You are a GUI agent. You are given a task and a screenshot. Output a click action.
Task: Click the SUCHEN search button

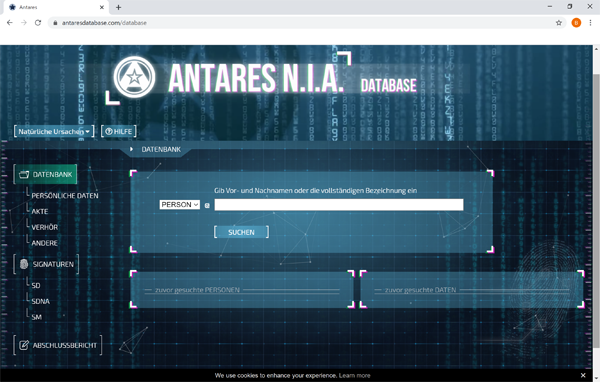point(241,232)
